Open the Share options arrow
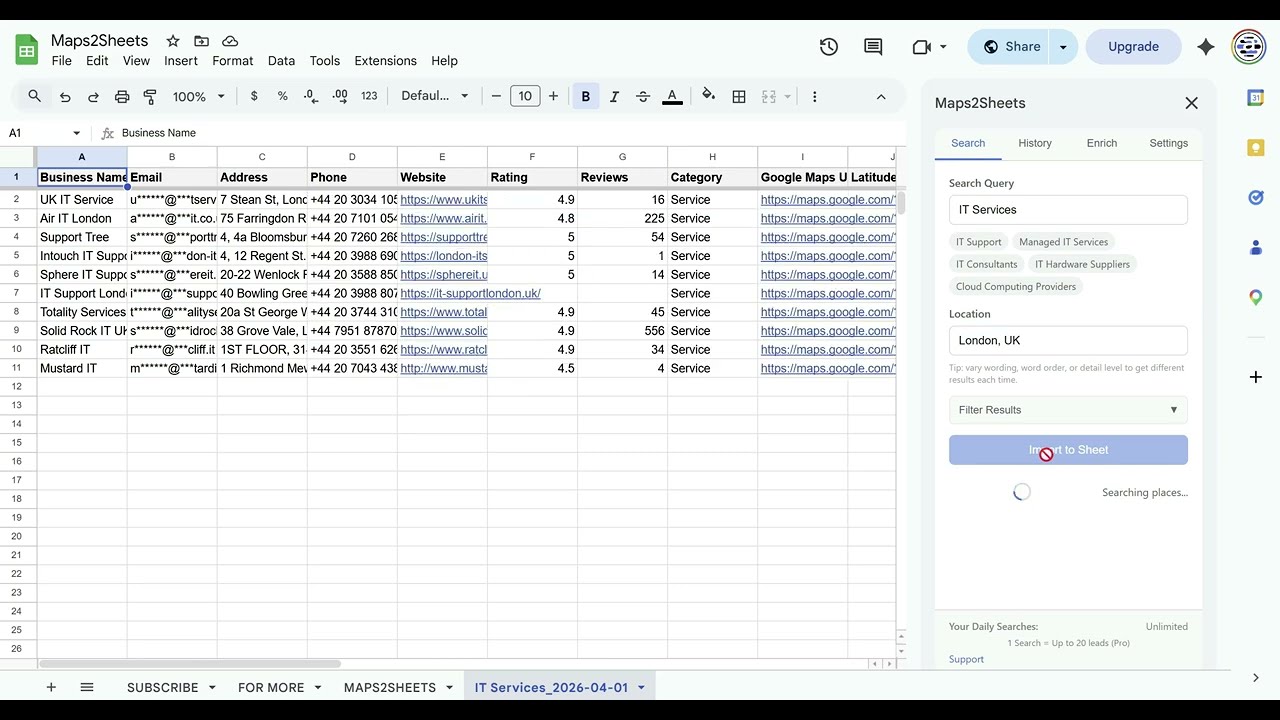Viewport: 1280px width, 720px height. [x=1063, y=47]
